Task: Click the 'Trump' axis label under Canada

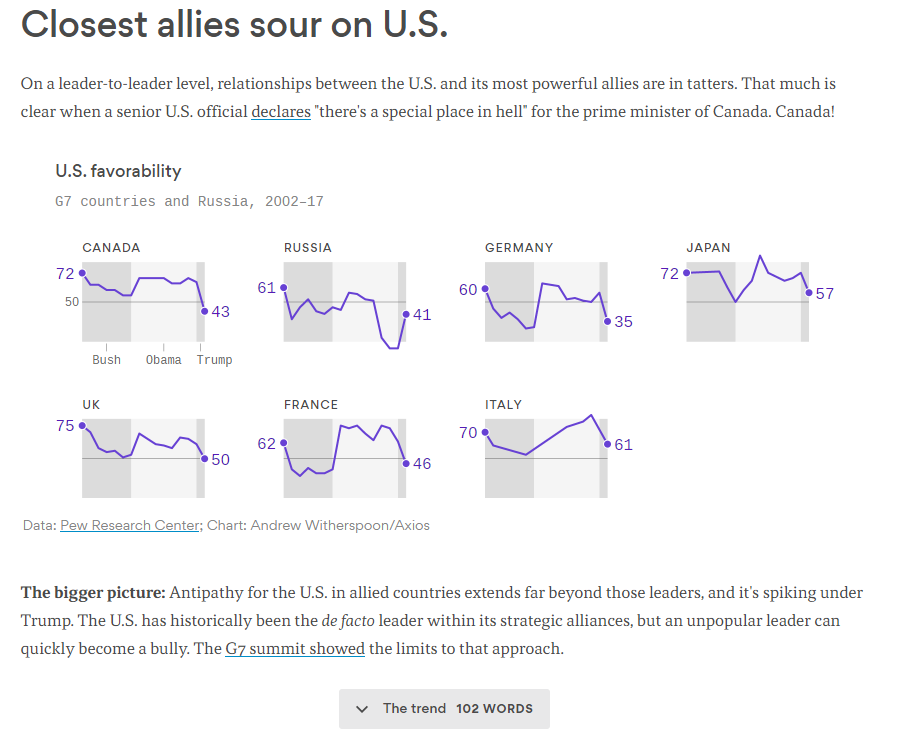Action: pyautogui.click(x=214, y=360)
